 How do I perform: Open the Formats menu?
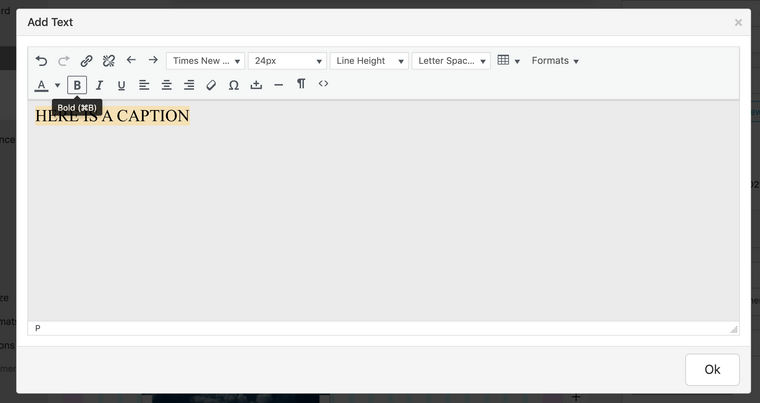click(555, 61)
